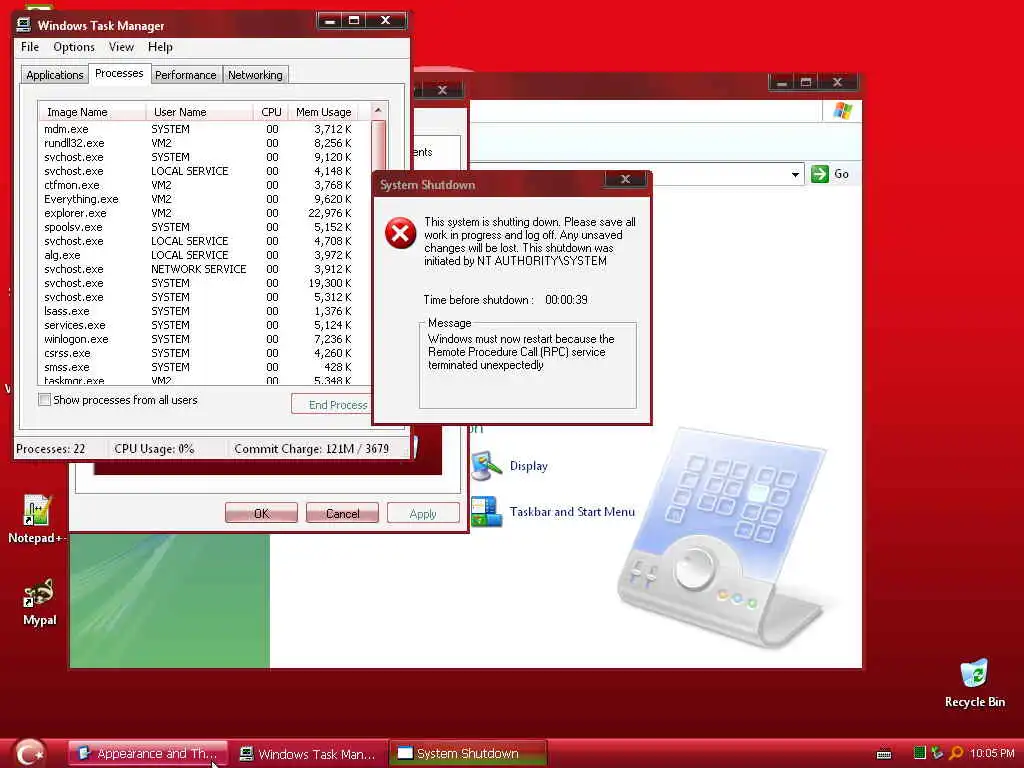Switch to the Performance tab

[x=185, y=75]
